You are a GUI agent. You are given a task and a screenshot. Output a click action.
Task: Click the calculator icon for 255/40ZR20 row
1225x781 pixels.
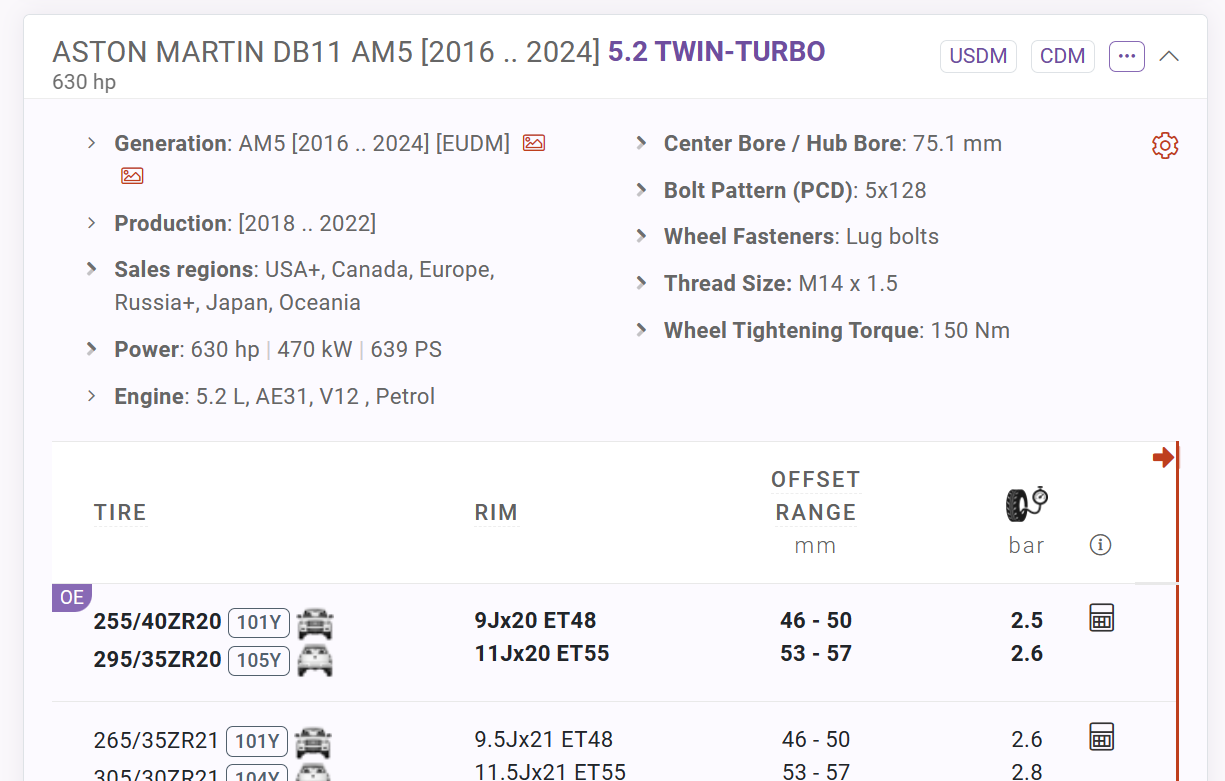[1101, 618]
